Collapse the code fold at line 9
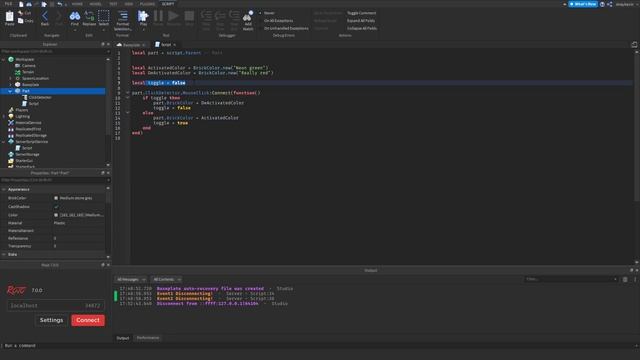 tap(127, 93)
